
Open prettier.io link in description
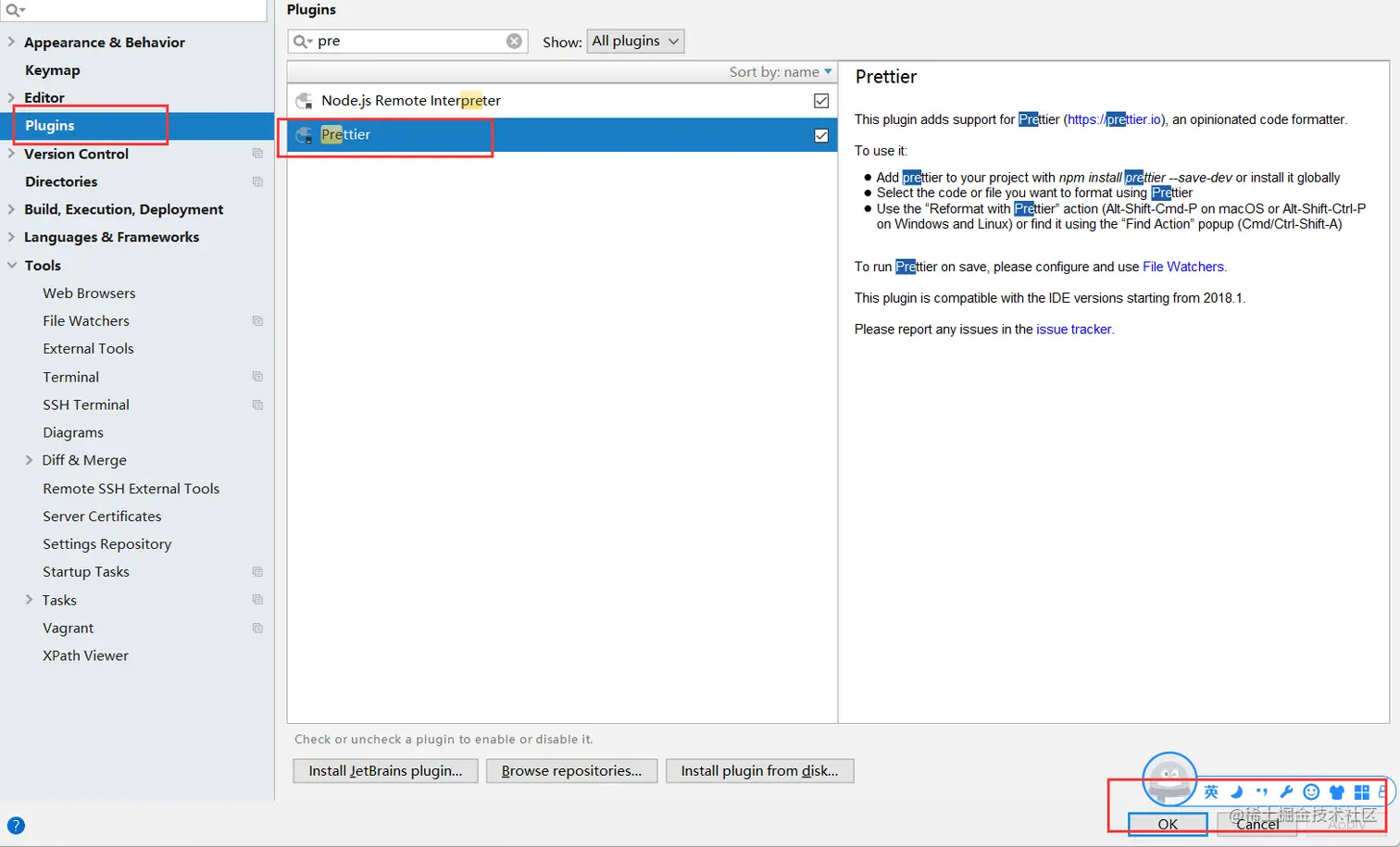(x=1114, y=119)
